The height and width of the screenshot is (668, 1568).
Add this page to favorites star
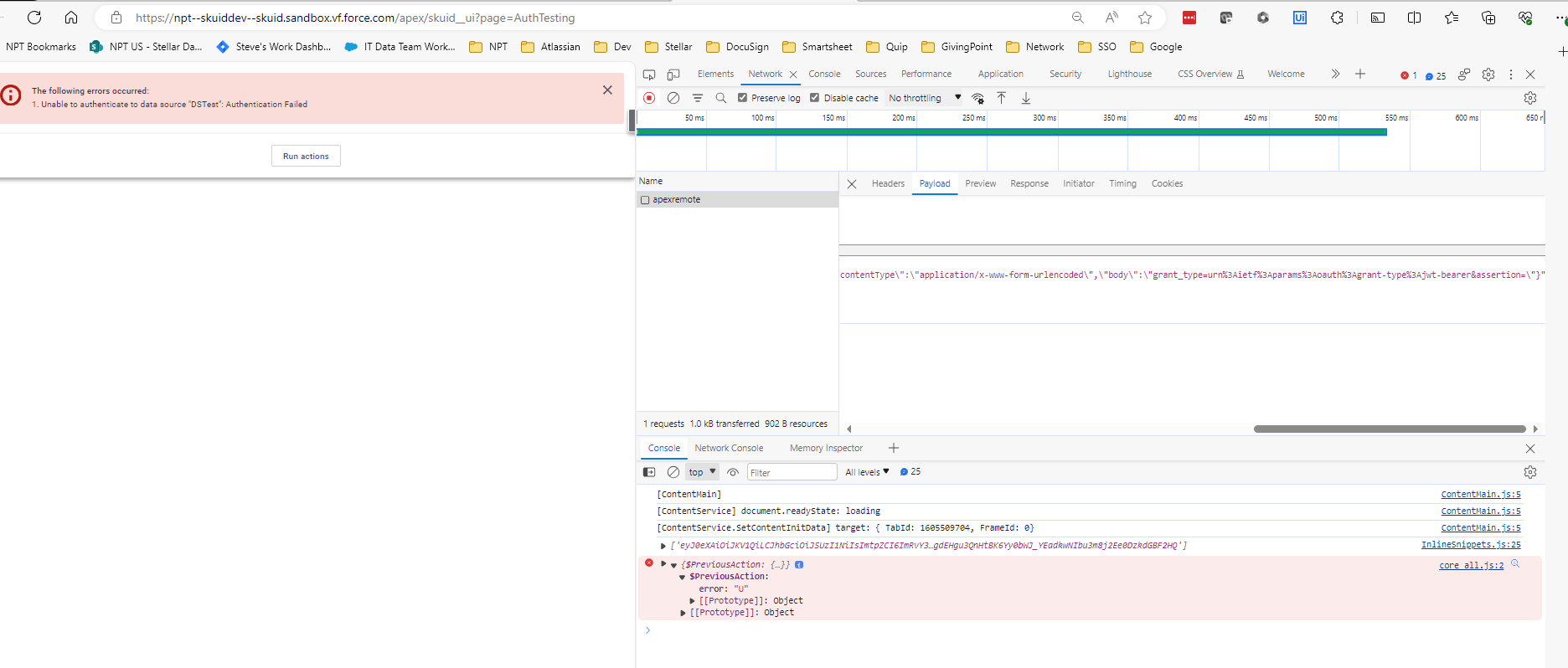(x=1145, y=18)
